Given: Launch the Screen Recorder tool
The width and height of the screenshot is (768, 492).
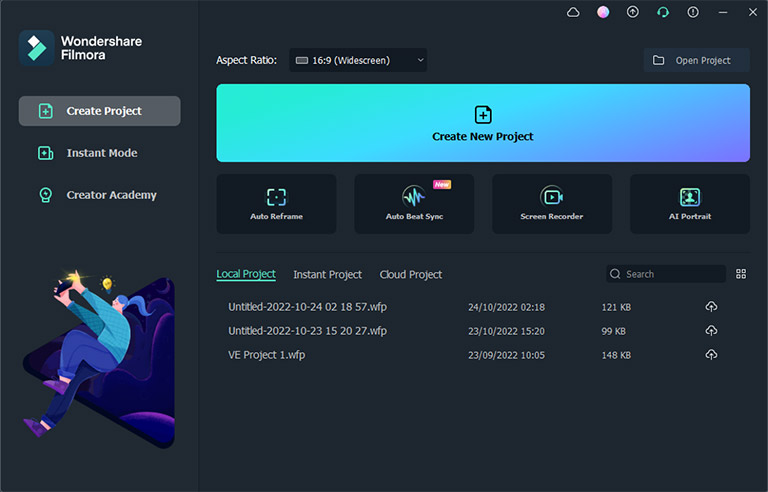Looking at the screenshot, I should click(552, 204).
